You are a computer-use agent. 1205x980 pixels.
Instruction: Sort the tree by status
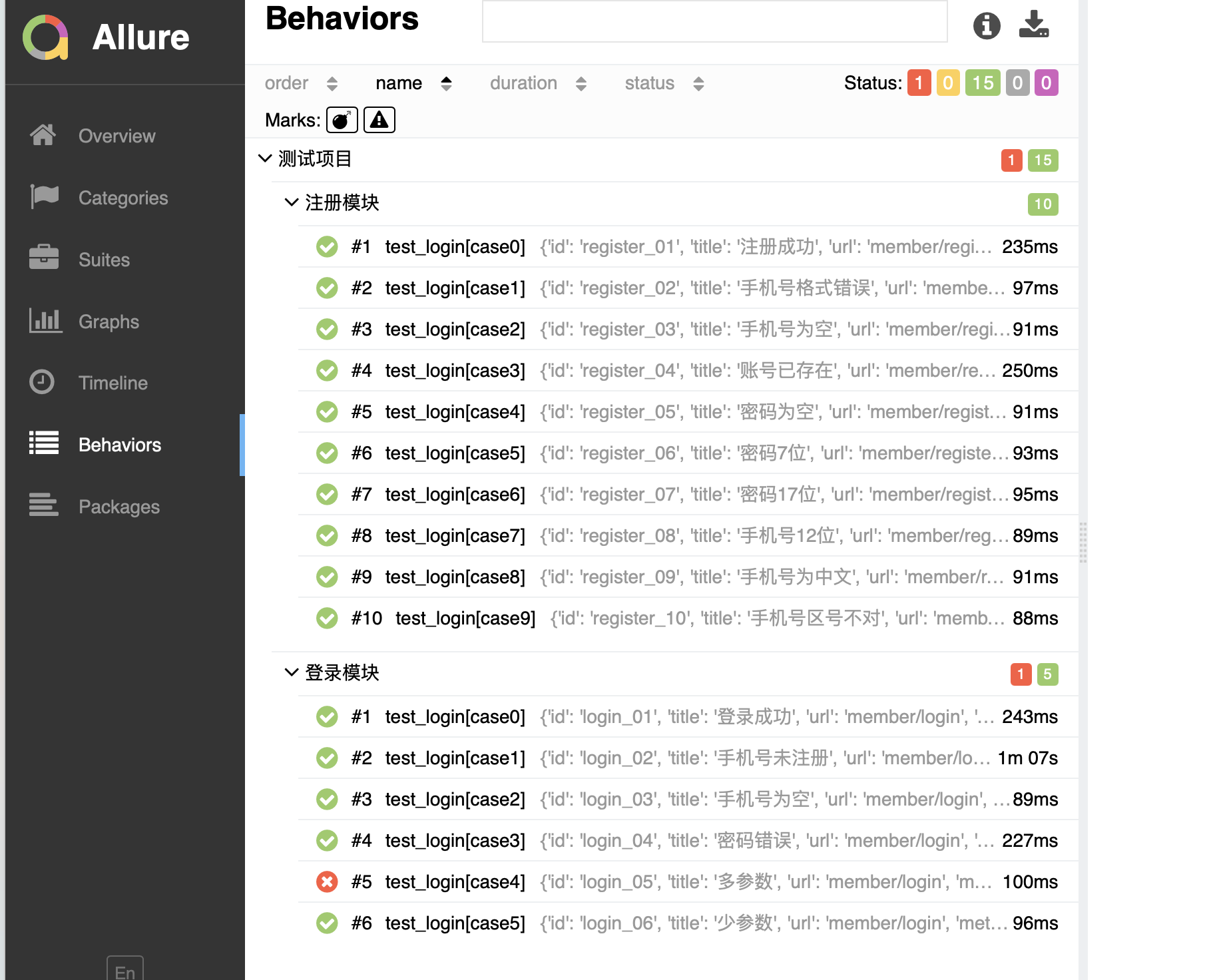664,83
